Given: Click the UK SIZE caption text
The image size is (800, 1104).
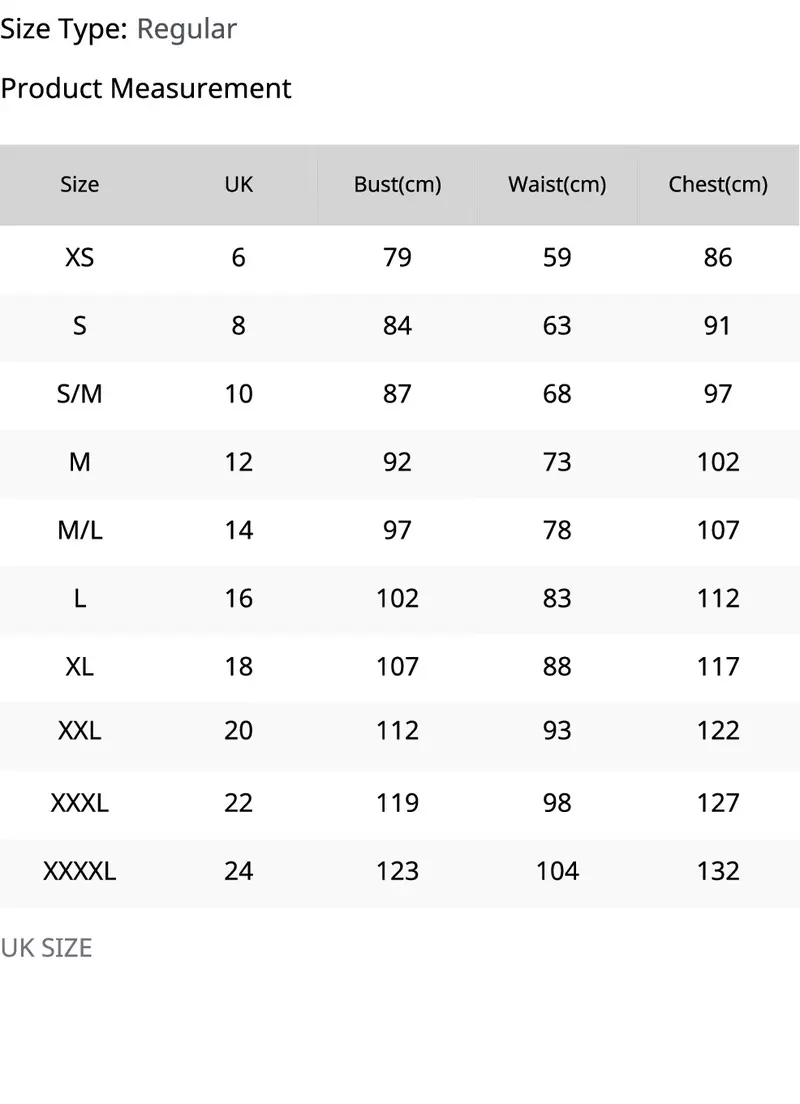Looking at the screenshot, I should coord(46,948).
